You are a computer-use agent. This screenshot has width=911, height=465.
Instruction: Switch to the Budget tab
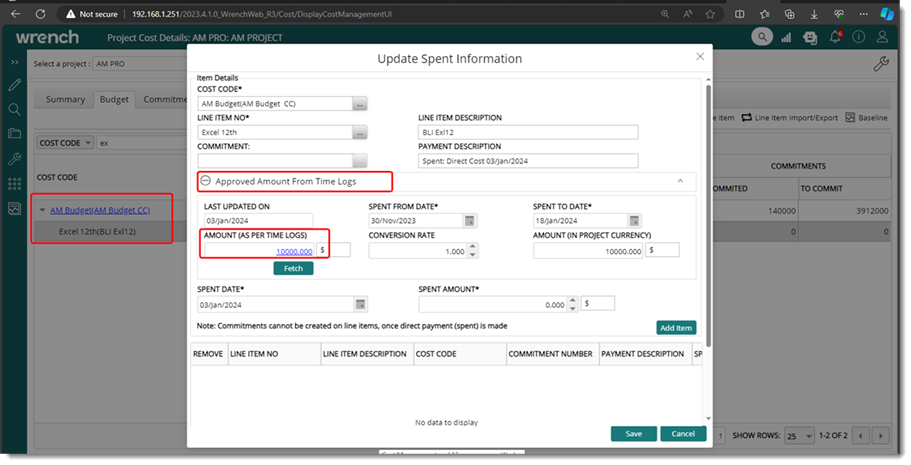113,100
